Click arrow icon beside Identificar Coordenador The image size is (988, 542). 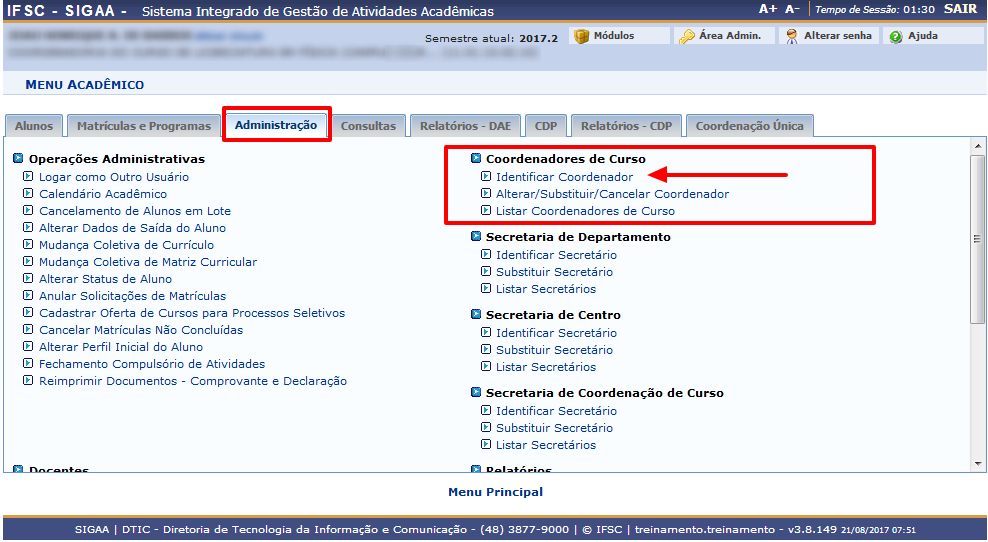click(x=486, y=177)
